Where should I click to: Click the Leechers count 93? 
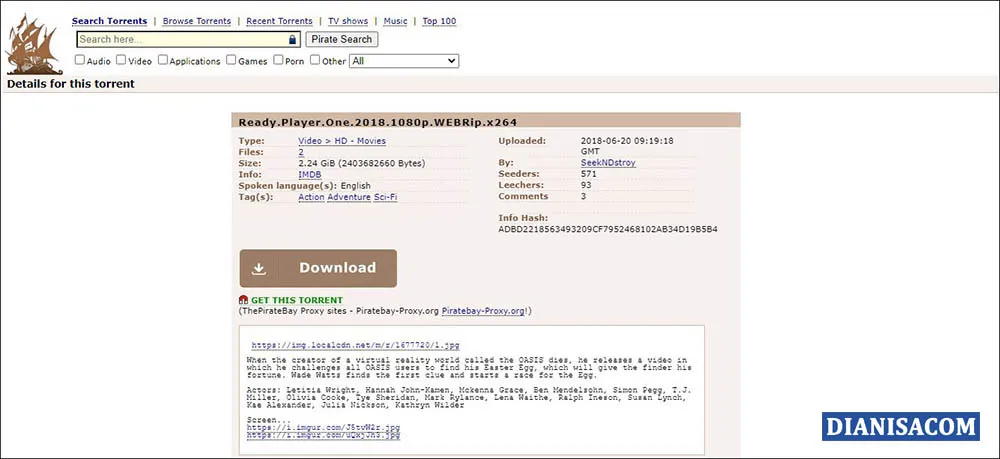click(586, 186)
